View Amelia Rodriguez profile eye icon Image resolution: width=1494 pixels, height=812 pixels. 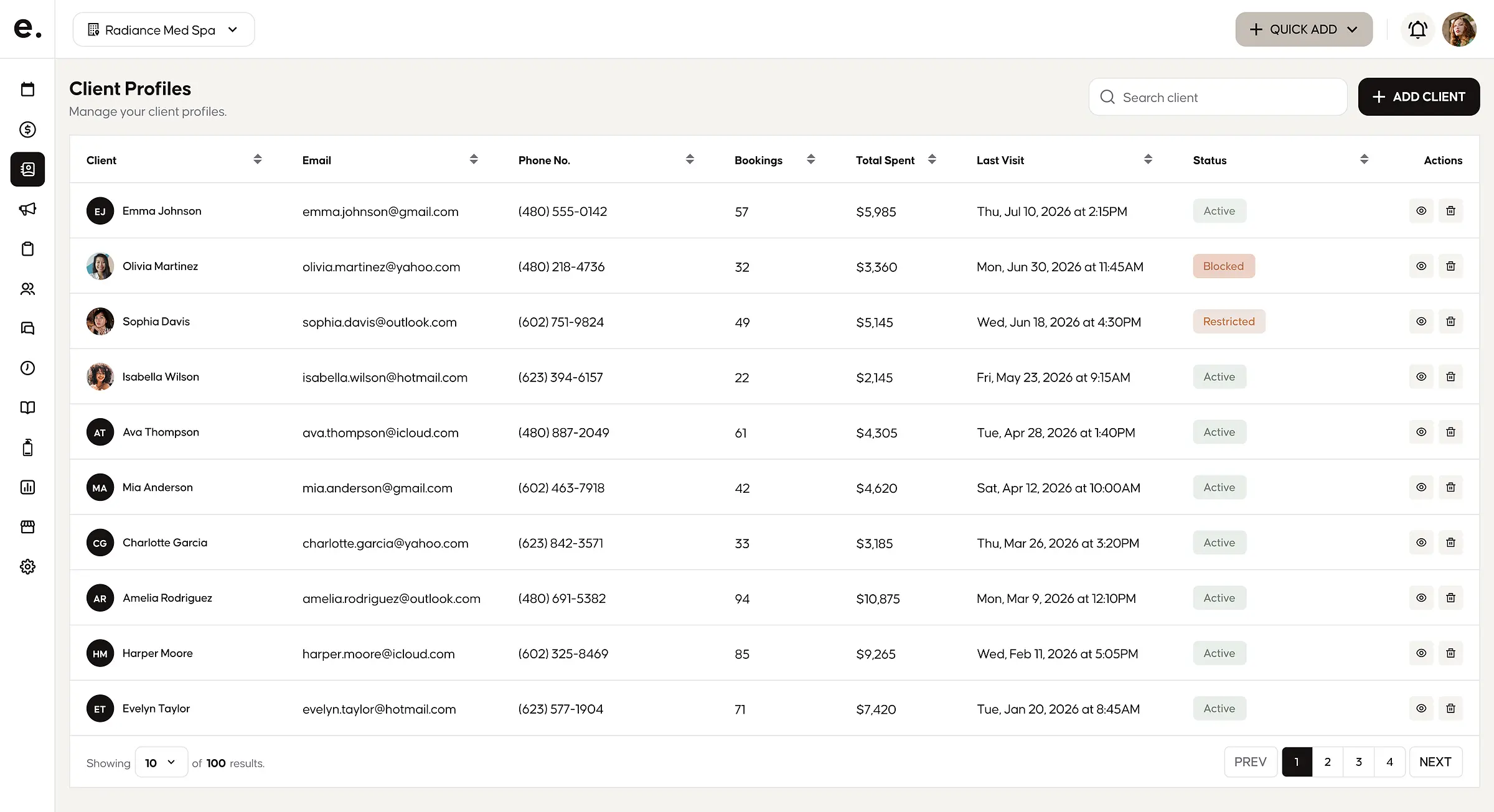point(1421,598)
